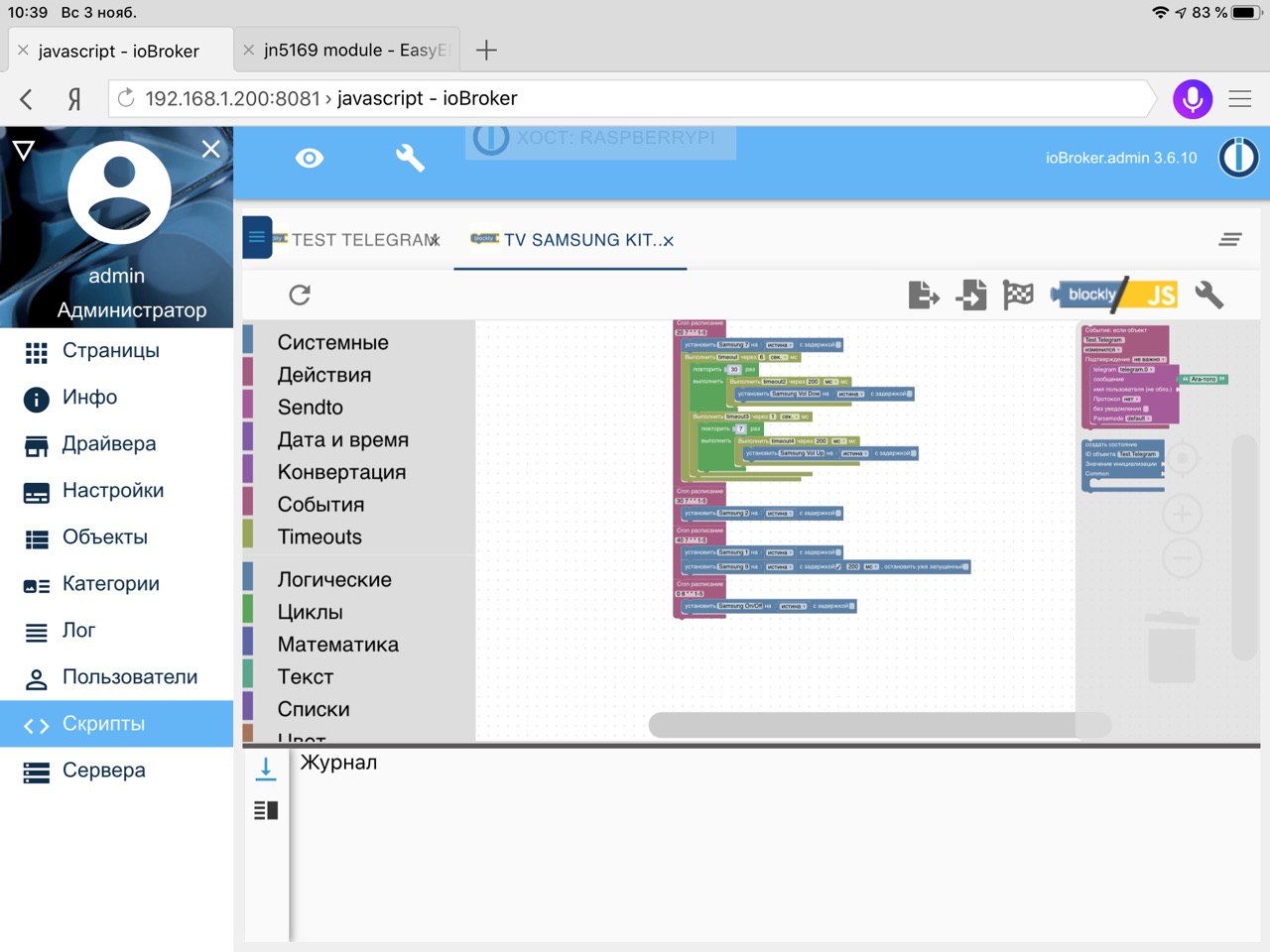Check delay box on Samsung 7 block
Image resolution: width=1270 pixels, height=952 pixels.
point(838,345)
